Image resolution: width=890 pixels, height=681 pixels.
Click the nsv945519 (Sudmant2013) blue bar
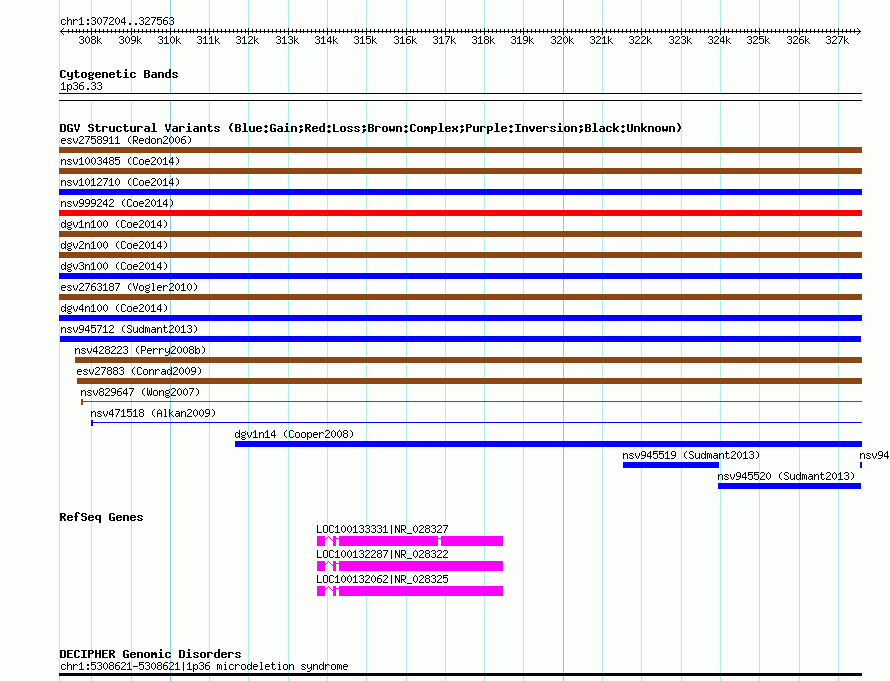point(671,465)
